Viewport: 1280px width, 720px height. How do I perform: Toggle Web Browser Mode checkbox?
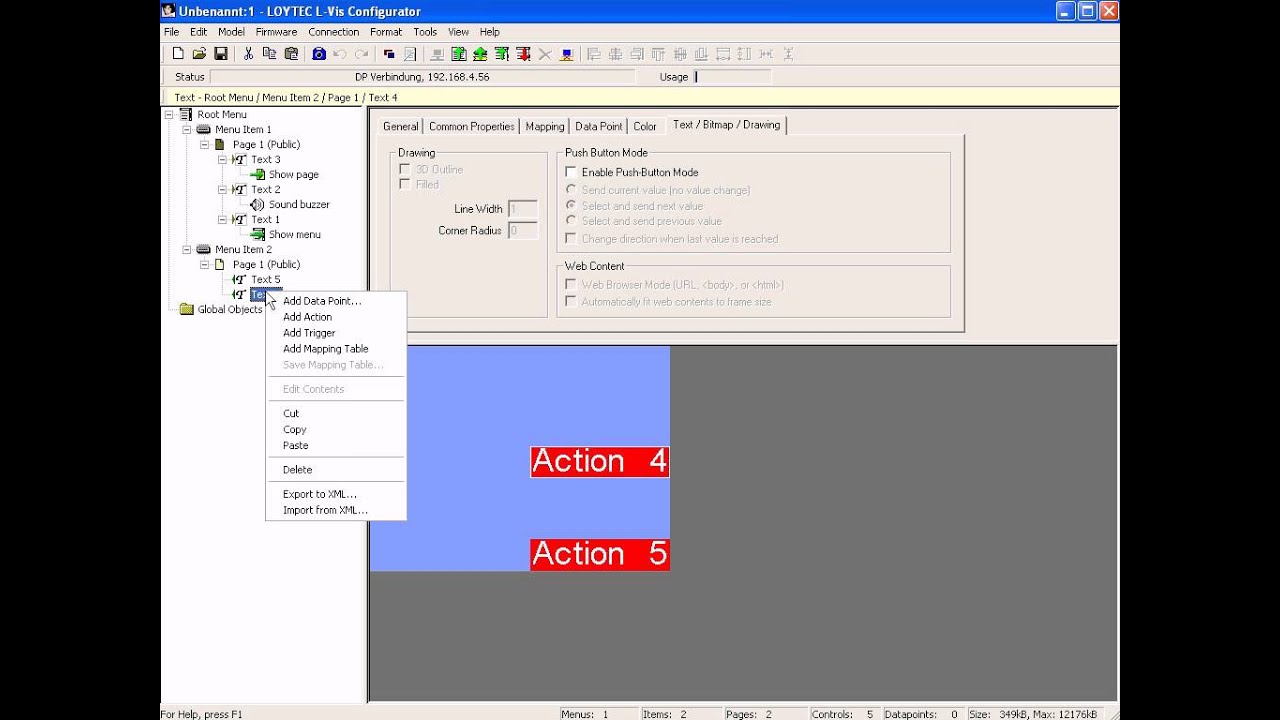[x=571, y=285]
